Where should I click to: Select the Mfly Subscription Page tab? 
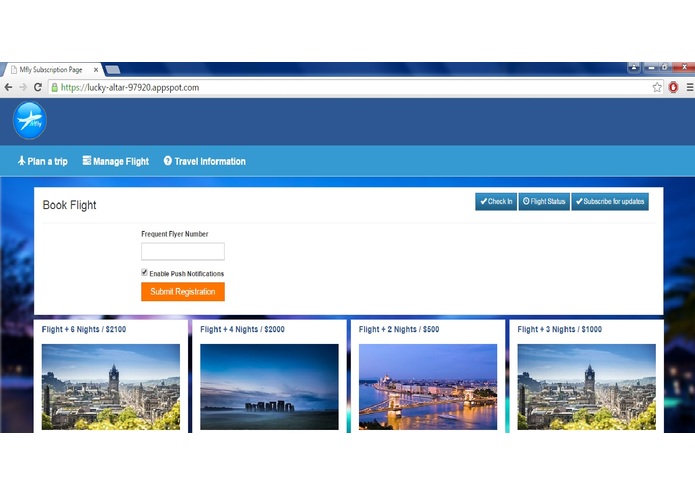[x=51, y=70]
